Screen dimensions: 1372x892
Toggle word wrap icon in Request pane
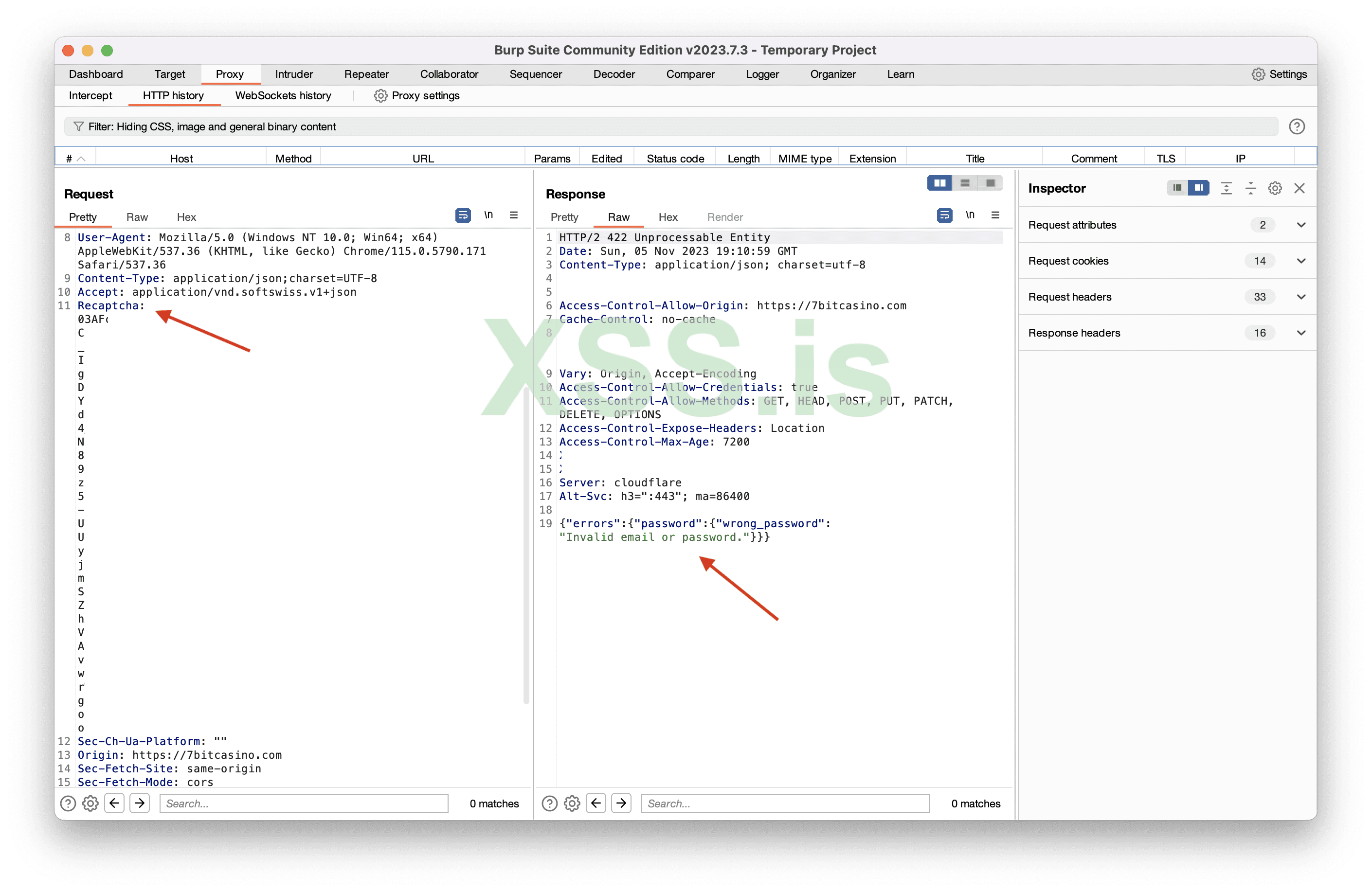[462, 215]
